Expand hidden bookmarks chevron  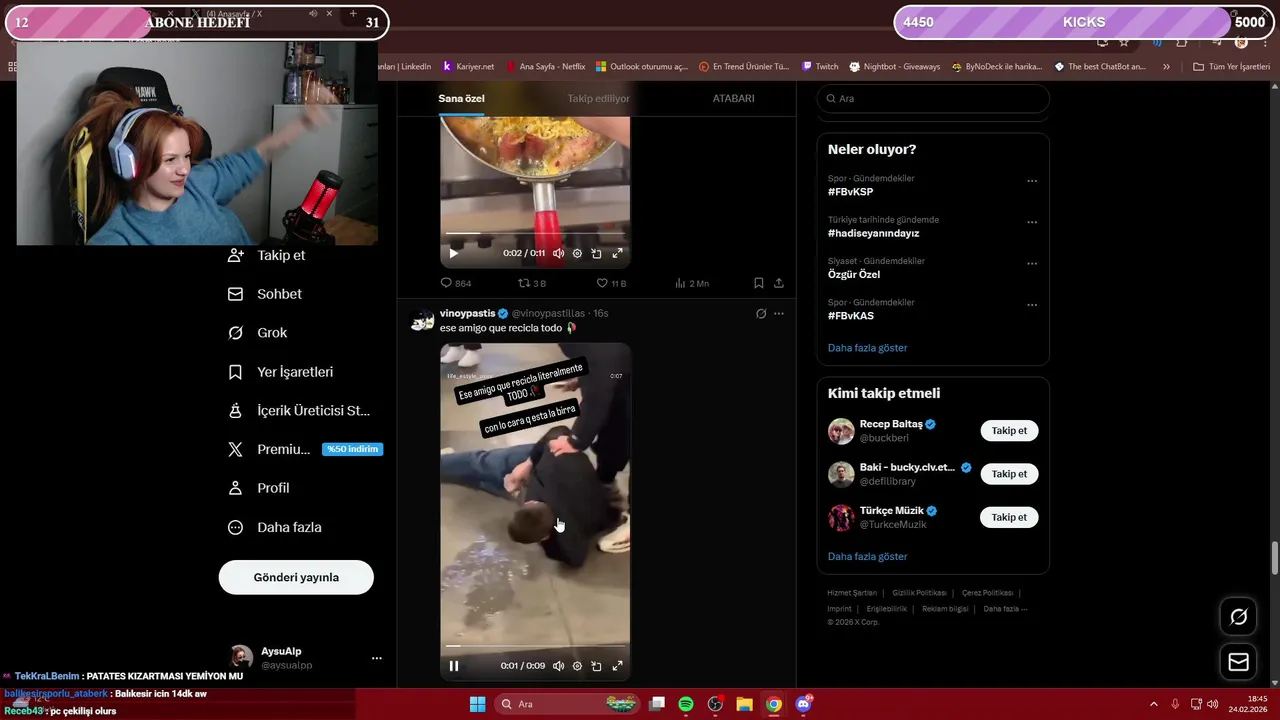click(1166, 66)
